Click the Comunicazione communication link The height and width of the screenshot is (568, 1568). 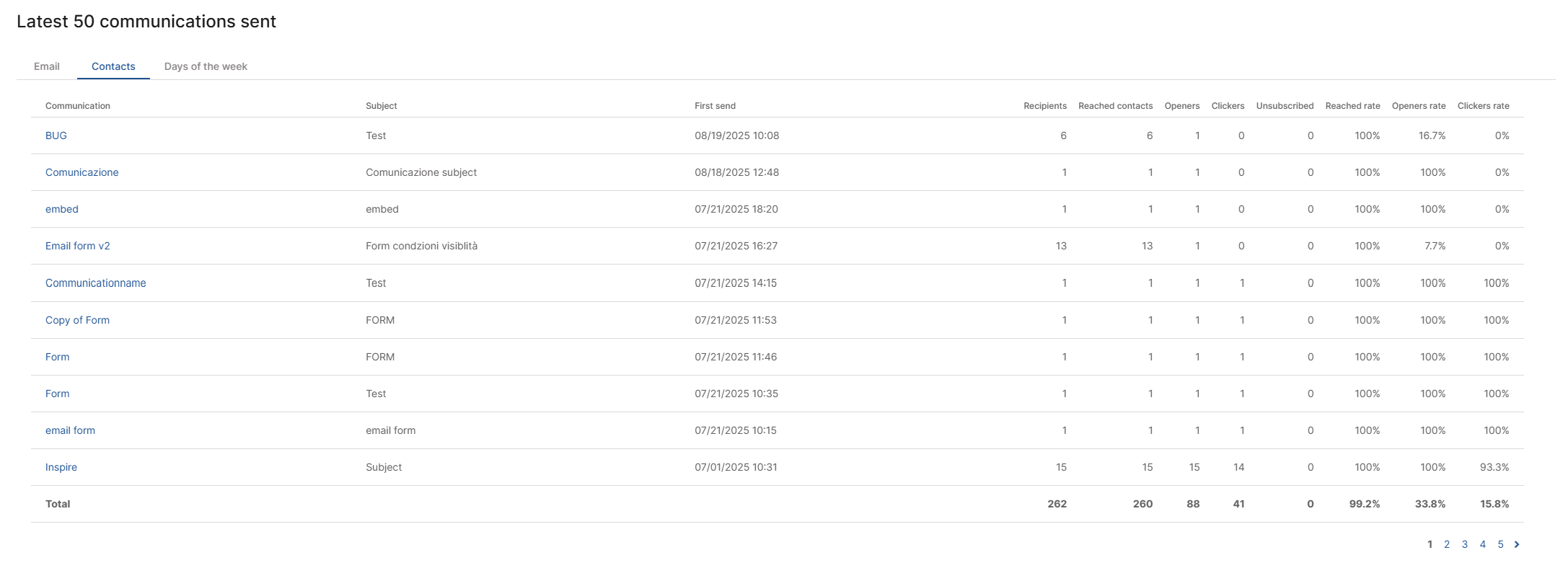point(82,172)
